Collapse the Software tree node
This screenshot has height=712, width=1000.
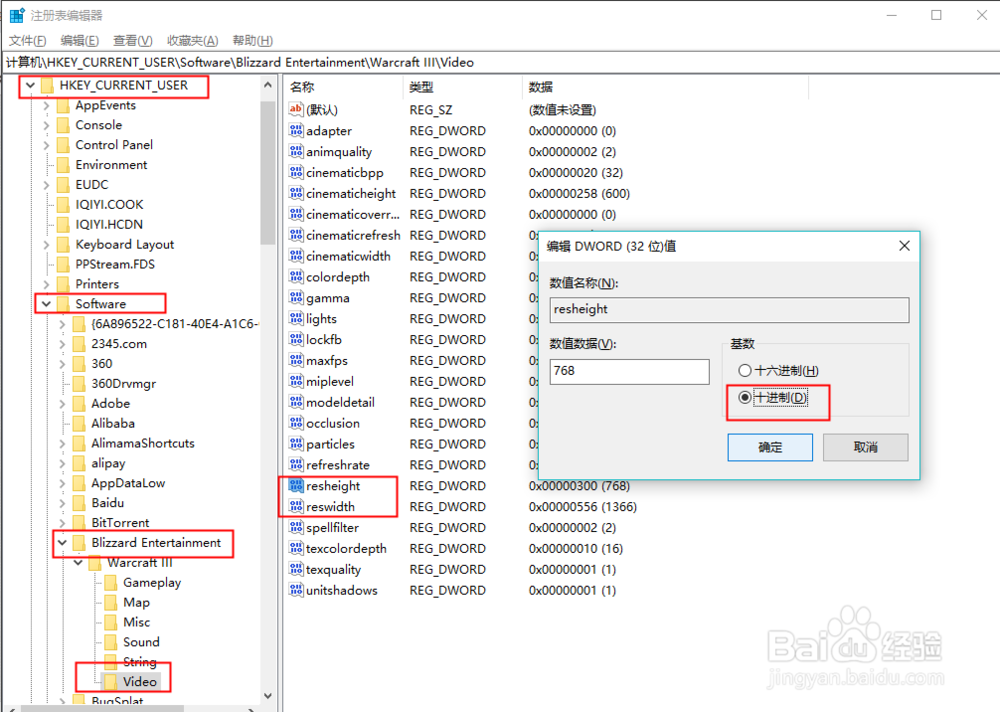tap(46, 304)
